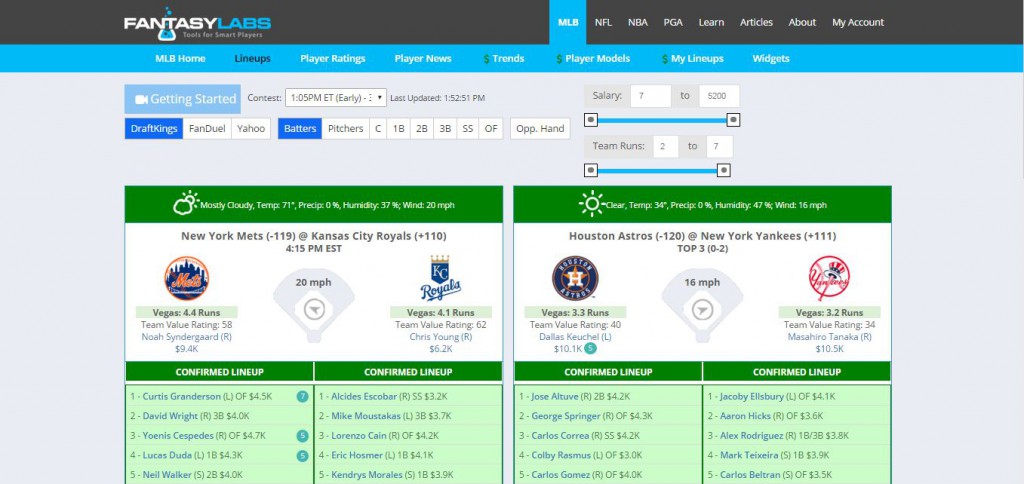The width and height of the screenshot is (1024, 484).
Task: Click the badge 5 beside Dallas Keuchel salary
Action: [590, 349]
